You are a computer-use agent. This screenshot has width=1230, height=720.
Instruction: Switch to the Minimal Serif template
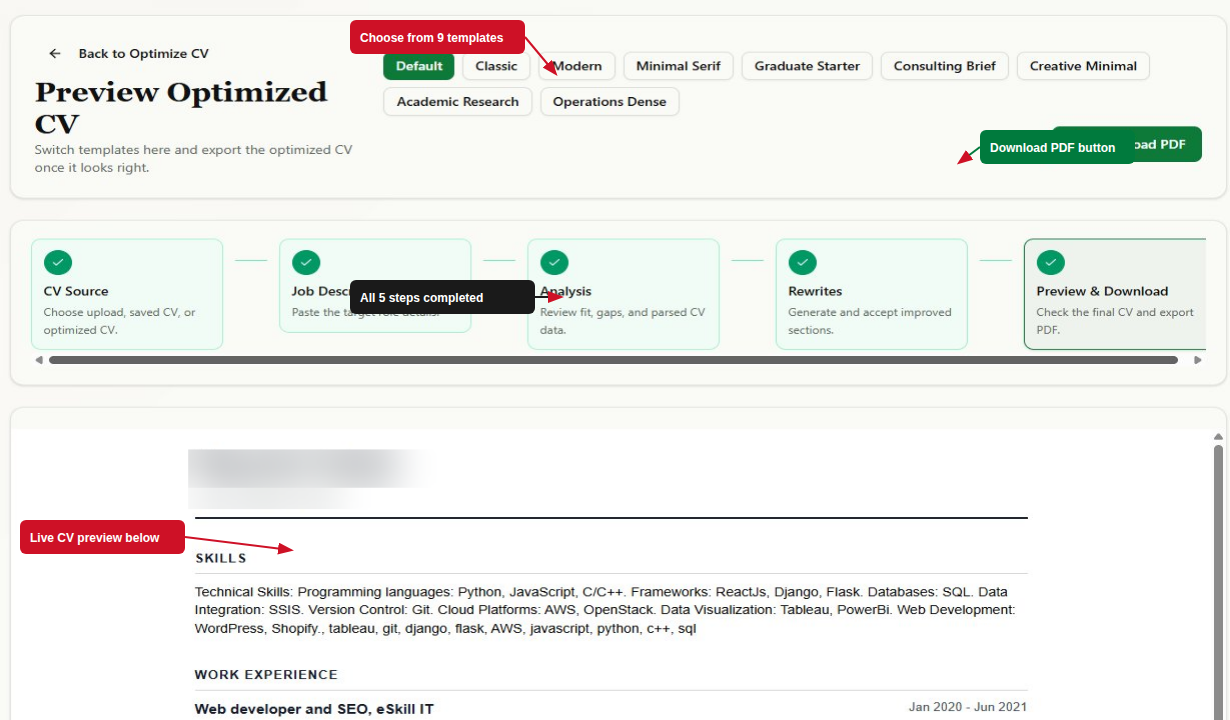[678, 66]
